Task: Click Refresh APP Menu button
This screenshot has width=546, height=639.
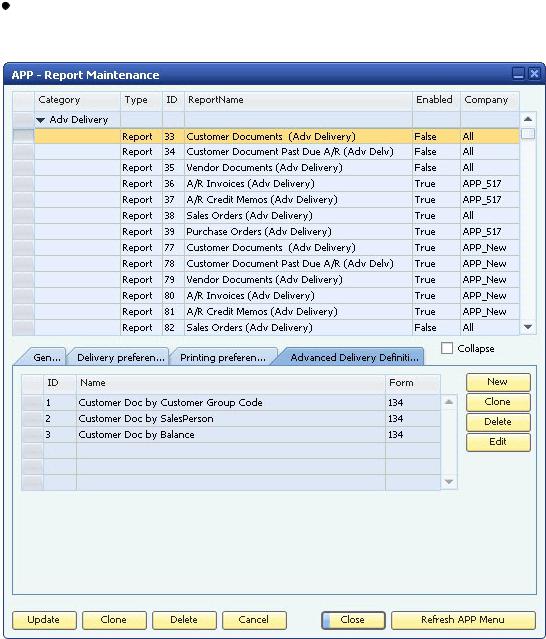Action: (x=463, y=620)
